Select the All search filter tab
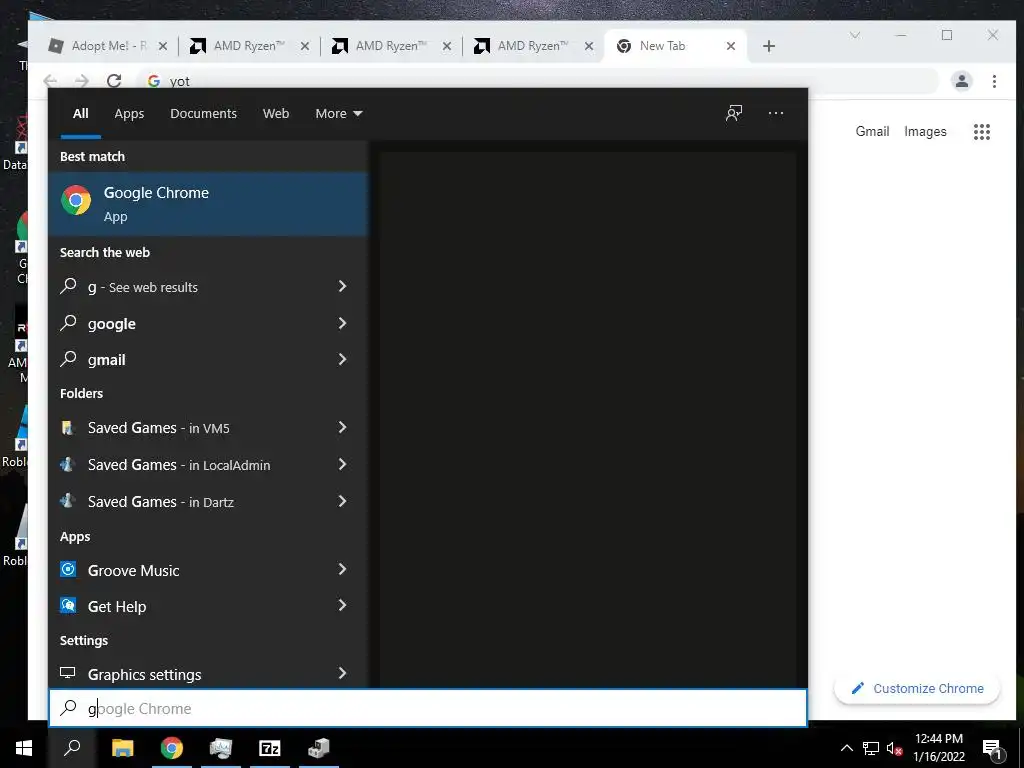This screenshot has width=1024, height=768. tap(80, 114)
